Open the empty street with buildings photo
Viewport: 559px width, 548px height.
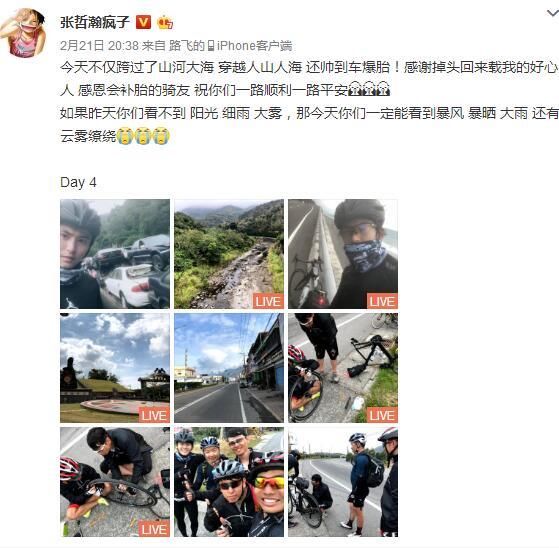(229, 368)
